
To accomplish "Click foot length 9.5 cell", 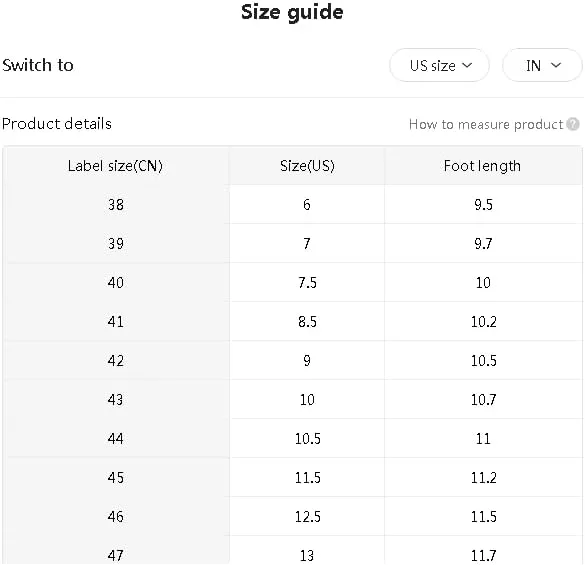I will pyautogui.click(x=484, y=205).
